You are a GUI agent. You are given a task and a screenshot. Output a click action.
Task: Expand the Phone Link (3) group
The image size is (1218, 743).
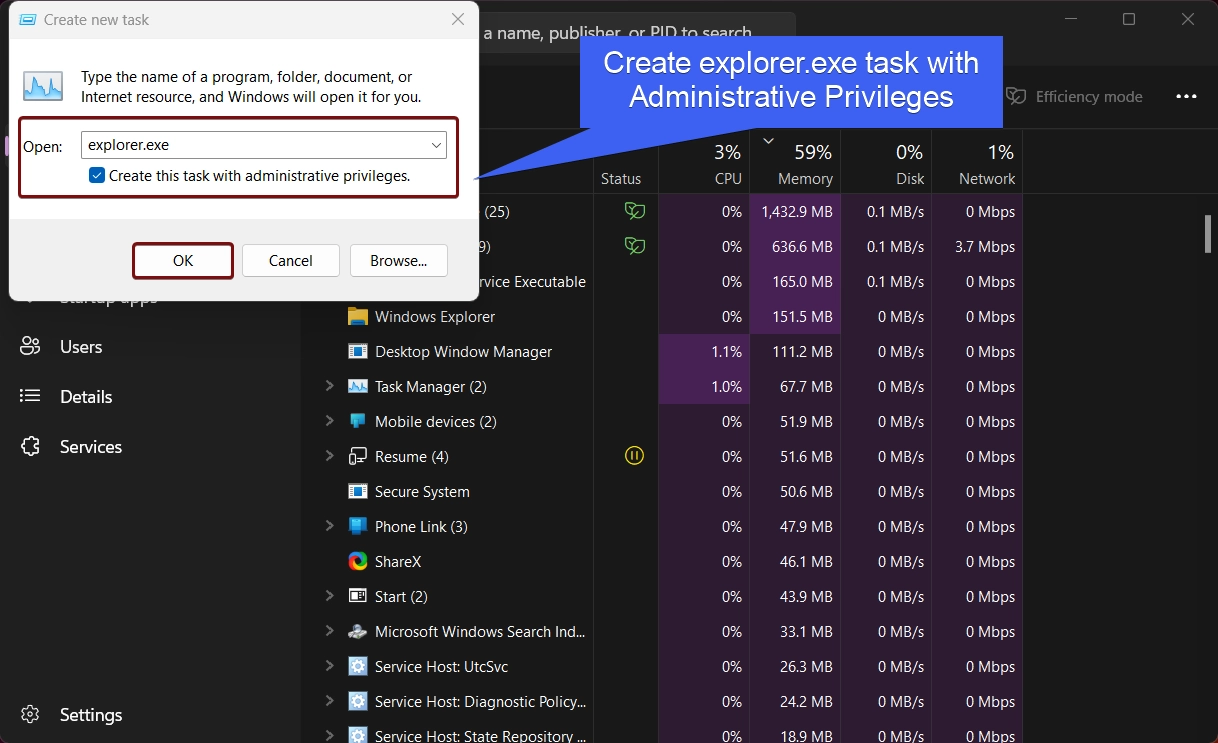pos(329,526)
